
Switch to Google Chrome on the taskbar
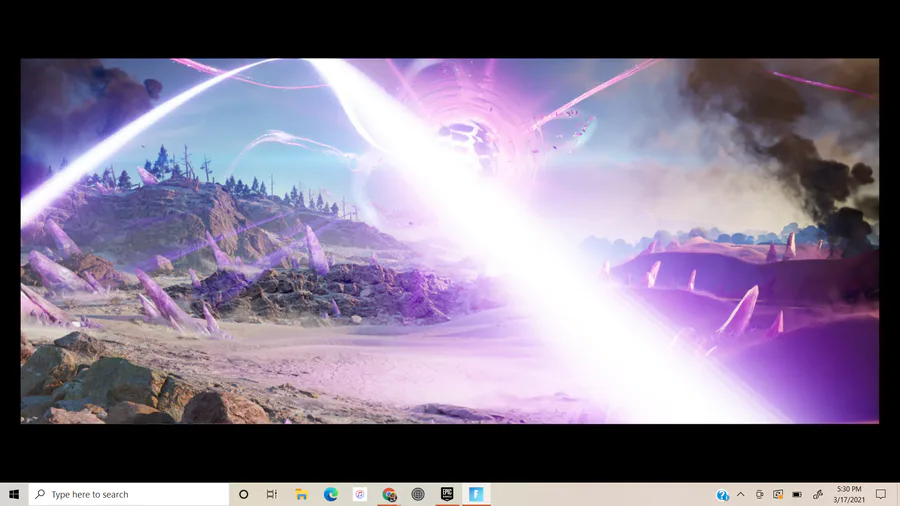[x=389, y=494]
